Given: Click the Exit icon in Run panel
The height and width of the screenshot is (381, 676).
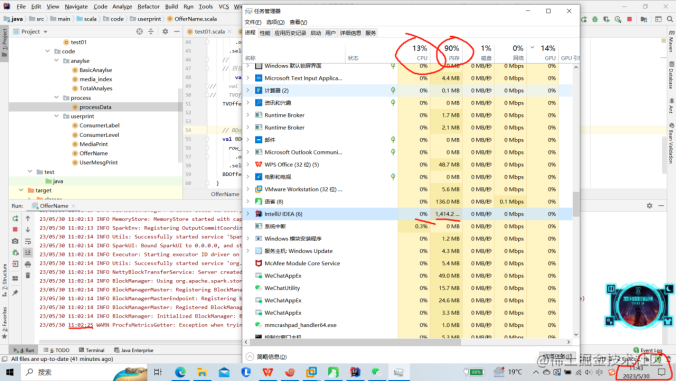Looking at the screenshot, I should [x=15, y=264].
